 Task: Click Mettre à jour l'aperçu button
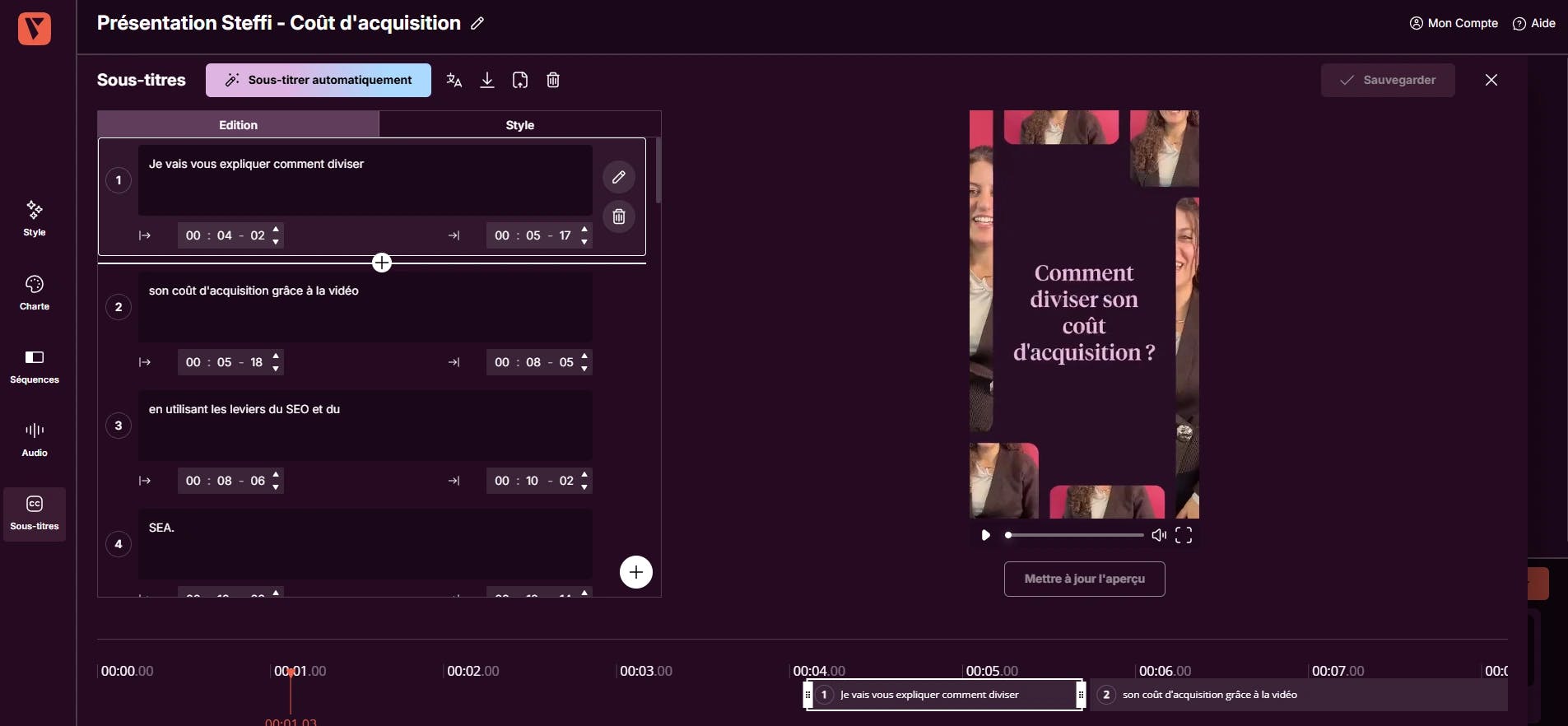pos(1085,579)
